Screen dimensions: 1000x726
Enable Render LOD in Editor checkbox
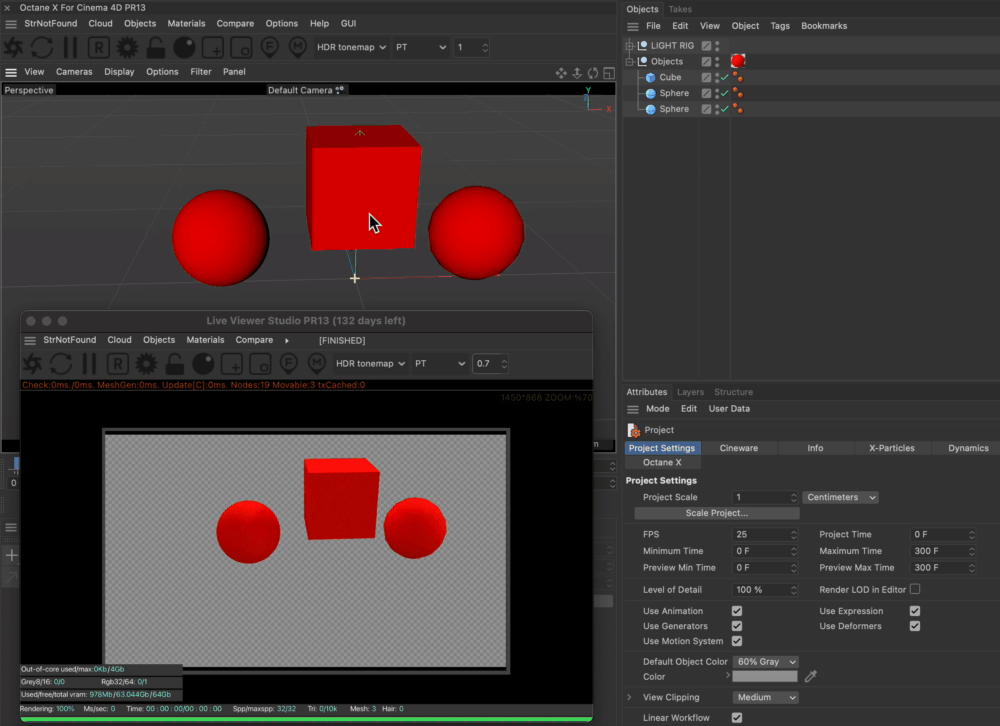915,590
